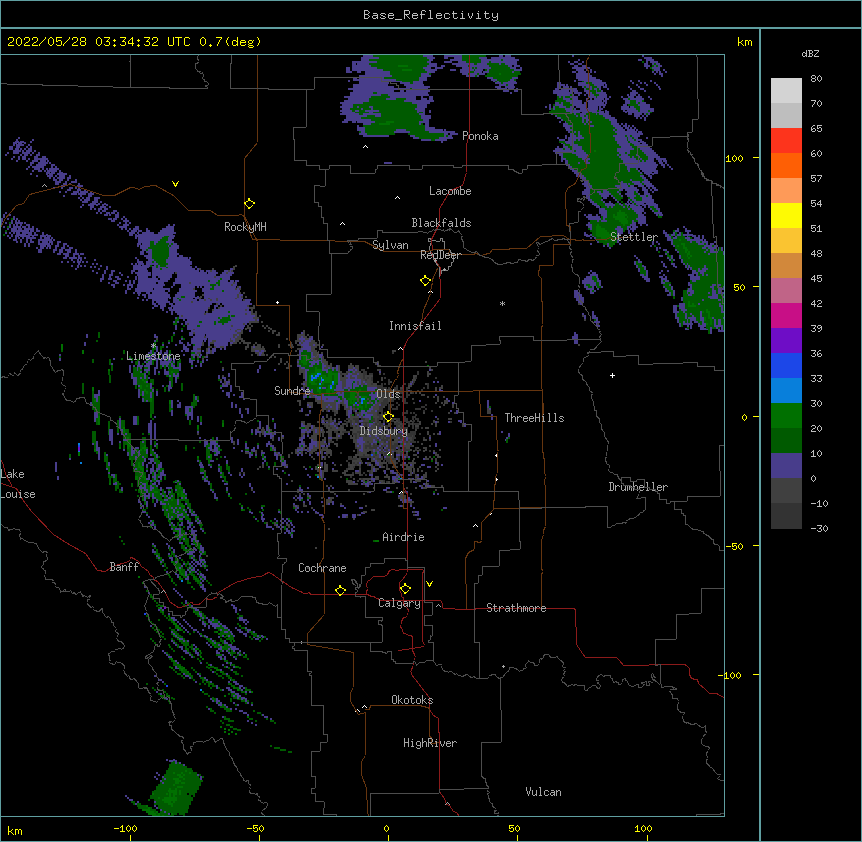Viewport: 862px width, 842px height.
Task: Click the RedDeer city label
Action: [x=440, y=255]
